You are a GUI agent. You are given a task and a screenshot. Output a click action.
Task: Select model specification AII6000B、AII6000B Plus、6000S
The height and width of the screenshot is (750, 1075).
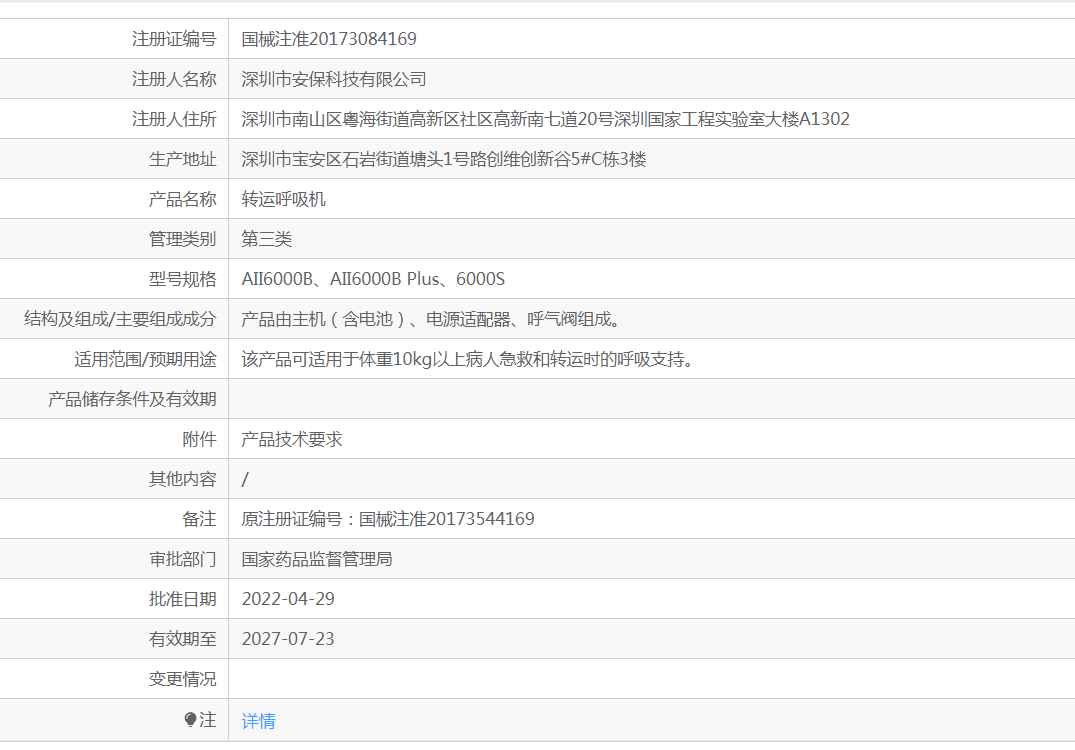pos(373,279)
